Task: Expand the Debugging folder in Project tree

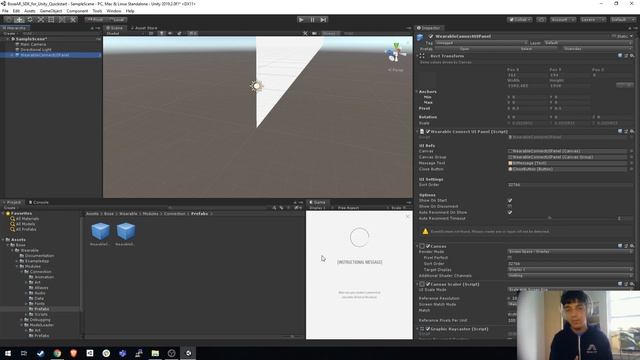Action: pos(22,320)
